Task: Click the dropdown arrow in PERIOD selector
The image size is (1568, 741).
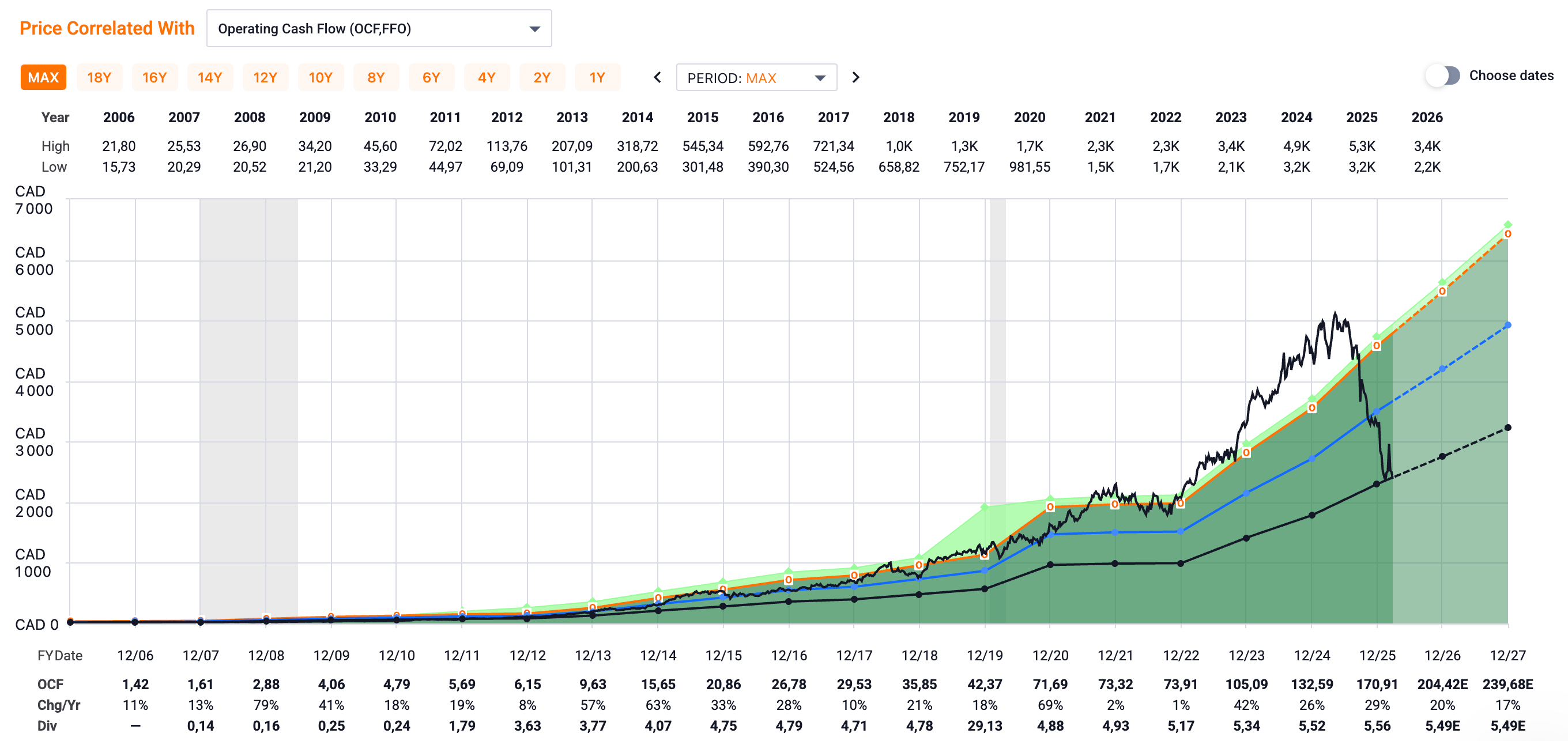Action: tap(820, 78)
